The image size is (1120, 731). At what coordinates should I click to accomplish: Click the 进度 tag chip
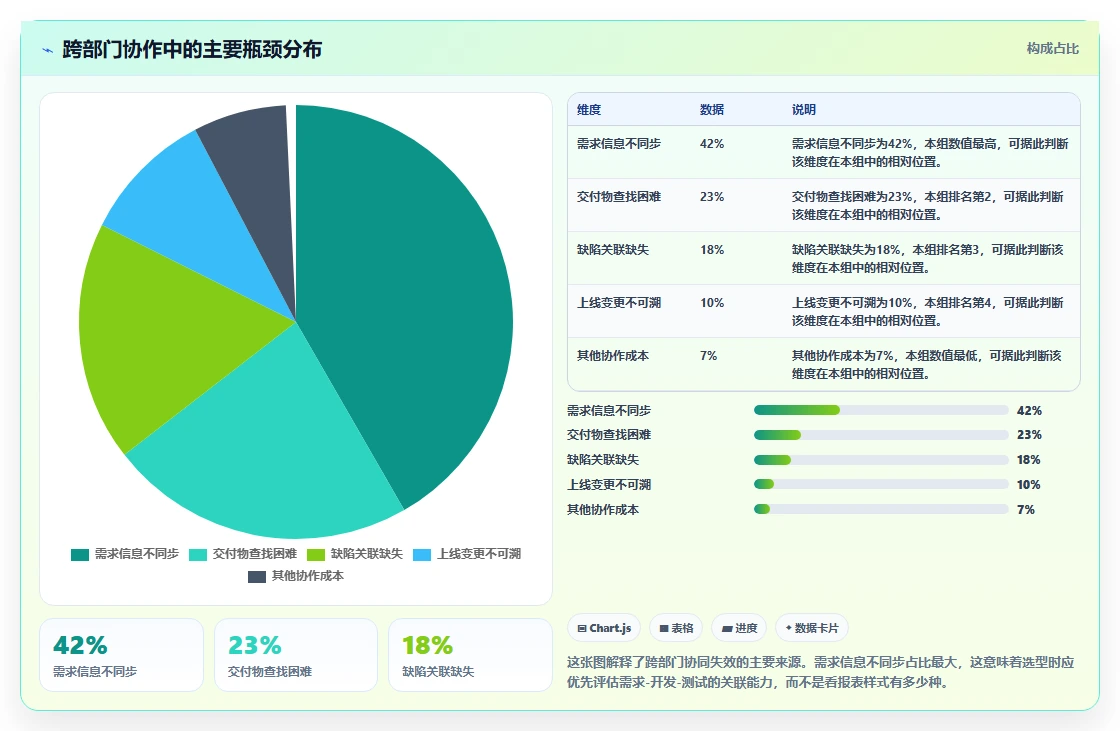(x=739, y=628)
